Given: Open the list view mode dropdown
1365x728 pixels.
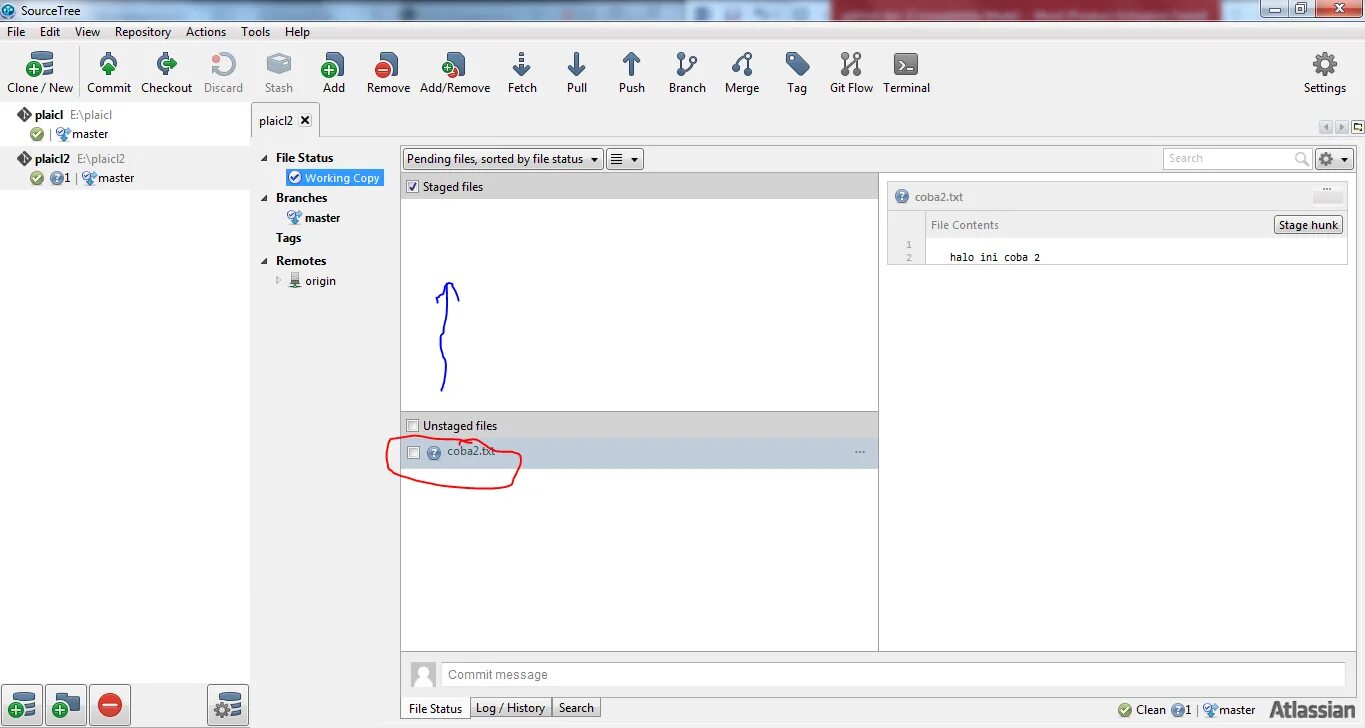Looking at the screenshot, I should pyautogui.click(x=625, y=159).
